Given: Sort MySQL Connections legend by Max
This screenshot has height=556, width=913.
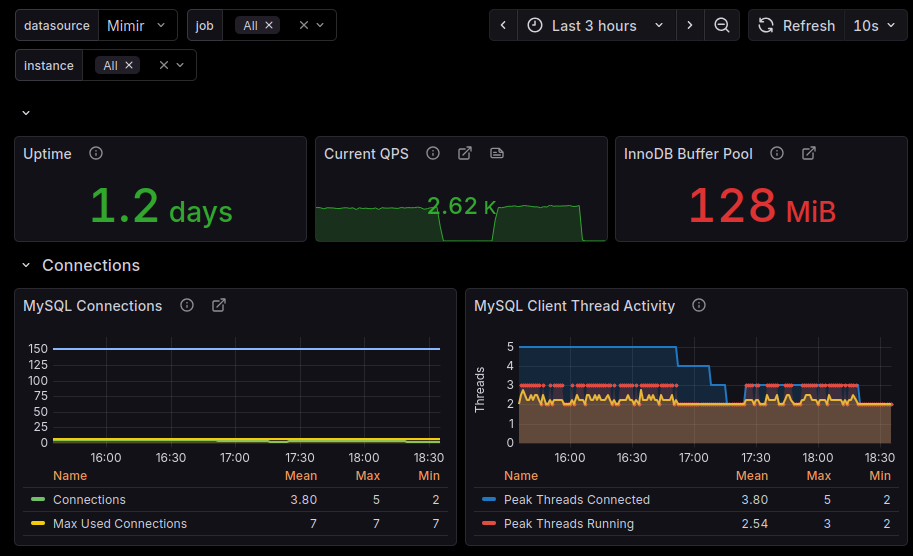Looking at the screenshot, I should [368, 476].
